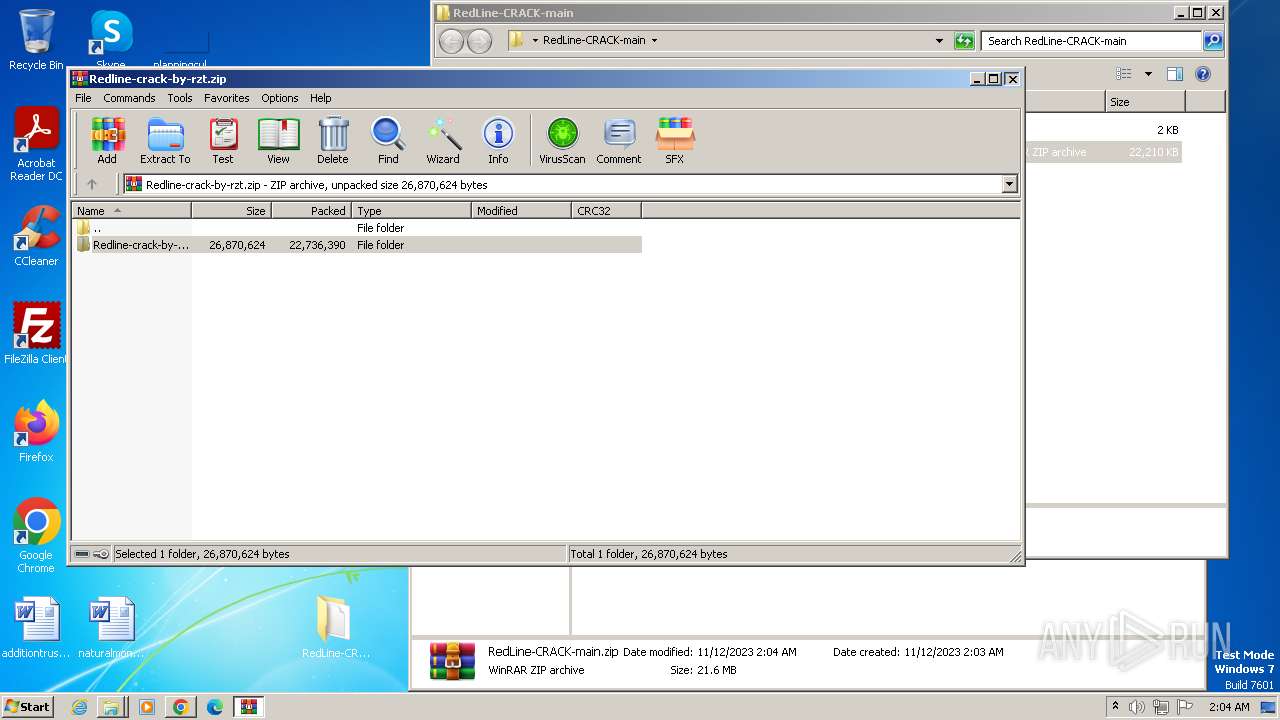This screenshot has width=1280, height=720.
Task: Launch the Wizard tool
Action: pyautogui.click(x=443, y=140)
